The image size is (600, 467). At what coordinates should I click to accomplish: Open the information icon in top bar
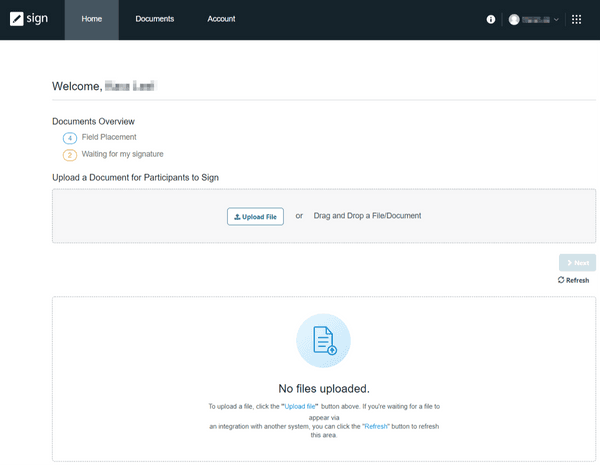490,19
